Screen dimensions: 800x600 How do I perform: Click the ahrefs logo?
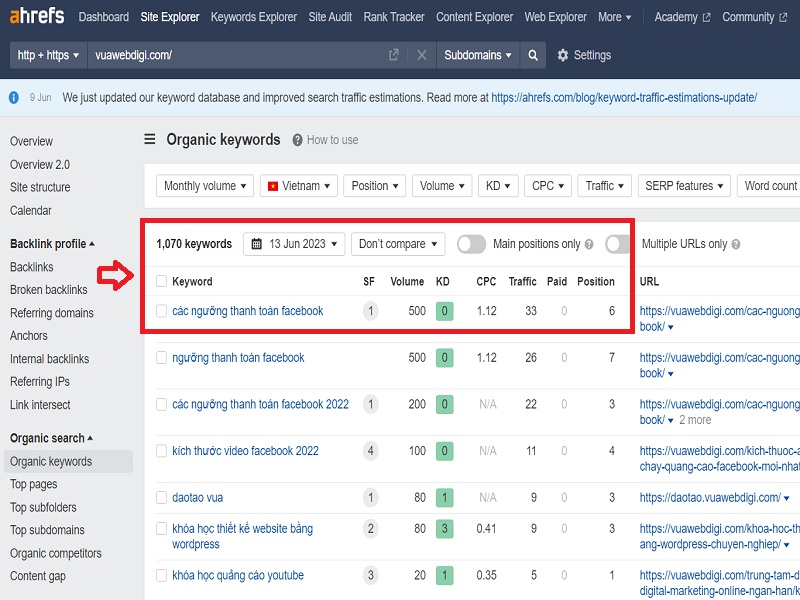click(37, 16)
